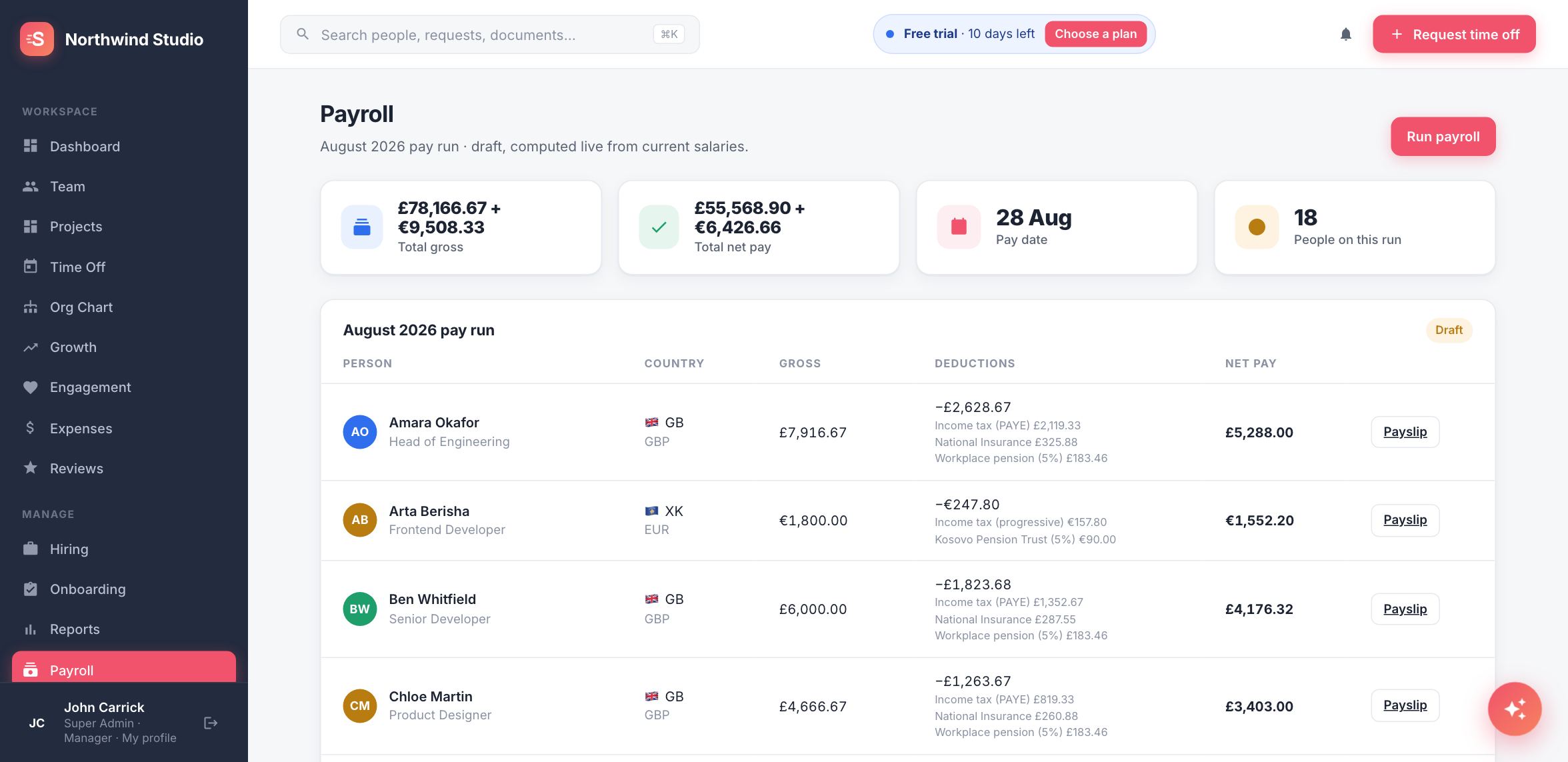The height and width of the screenshot is (762, 1568).
Task: Click the net pay value £5,288.00
Action: 1259,432
